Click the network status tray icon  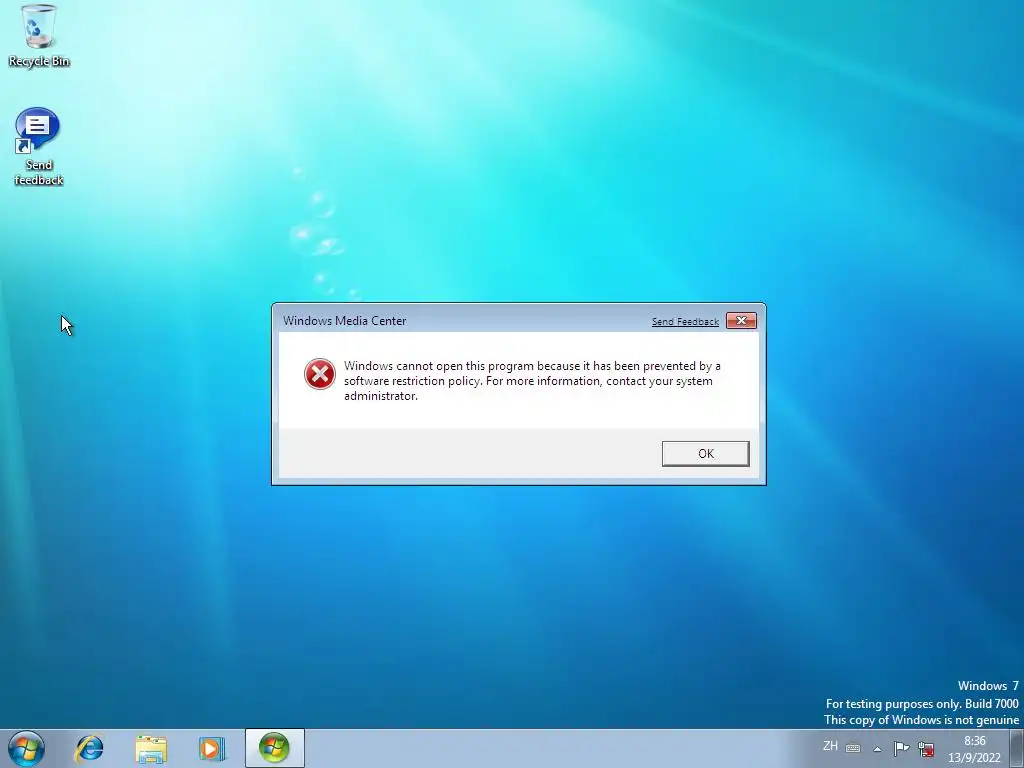click(926, 748)
